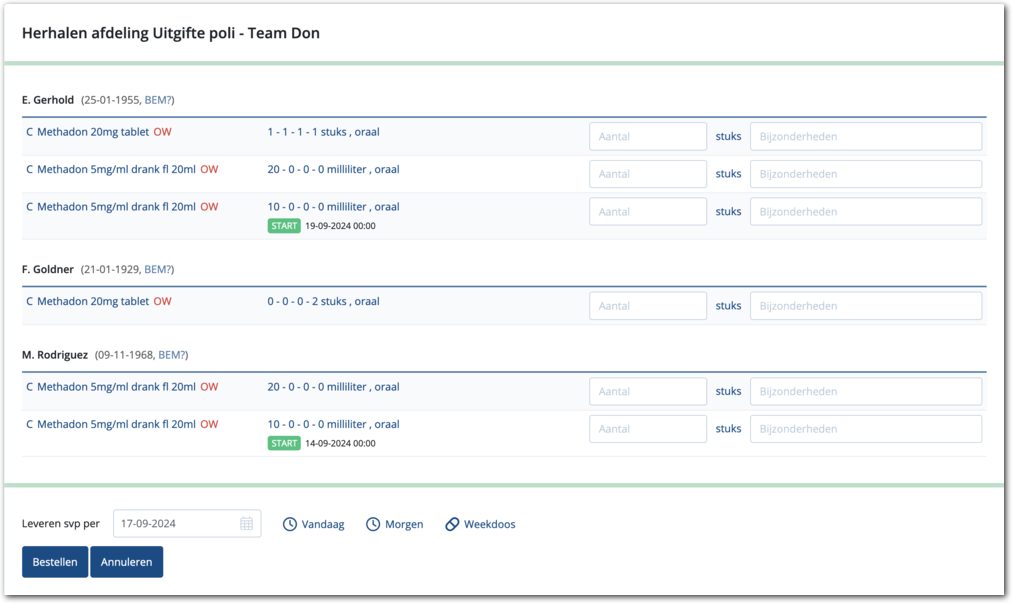This screenshot has height=603, width=1012.
Task: Open Methadon 20mg tablet entry under F. Goldner
Action: point(92,302)
